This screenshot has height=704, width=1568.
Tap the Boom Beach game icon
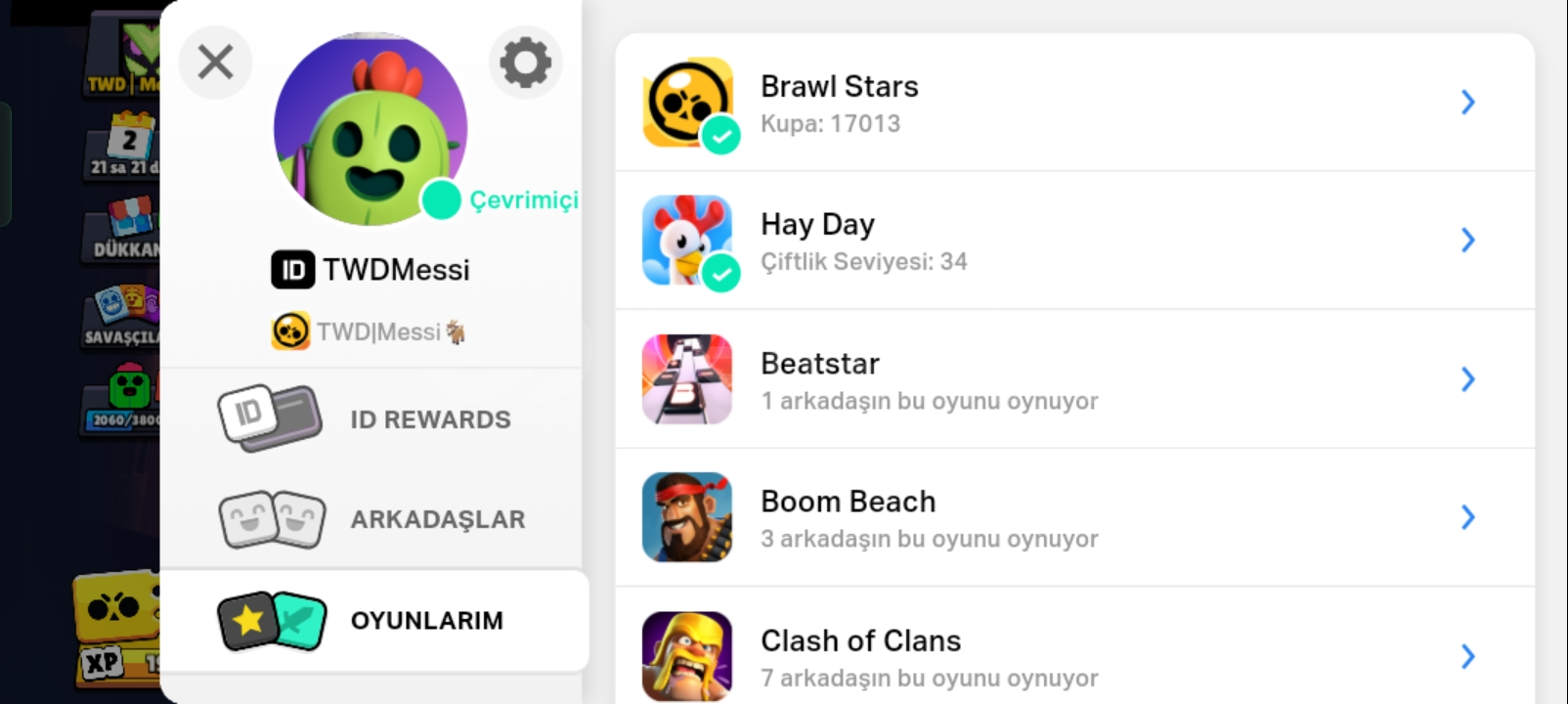pyautogui.click(x=687, y=517)
